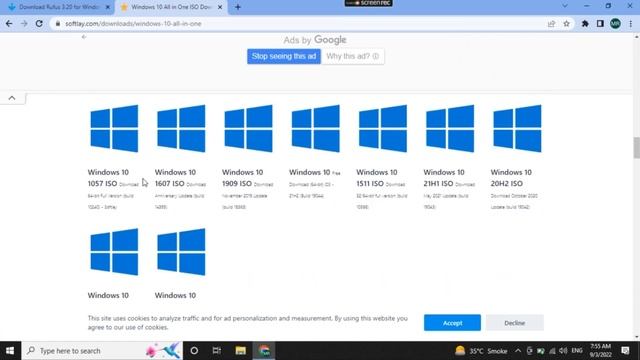Image resolution: width=640 pixels, height=360 pixels.
Task: Open the weather widget showing 35°C Smoke
Action: tap(481, 351)
